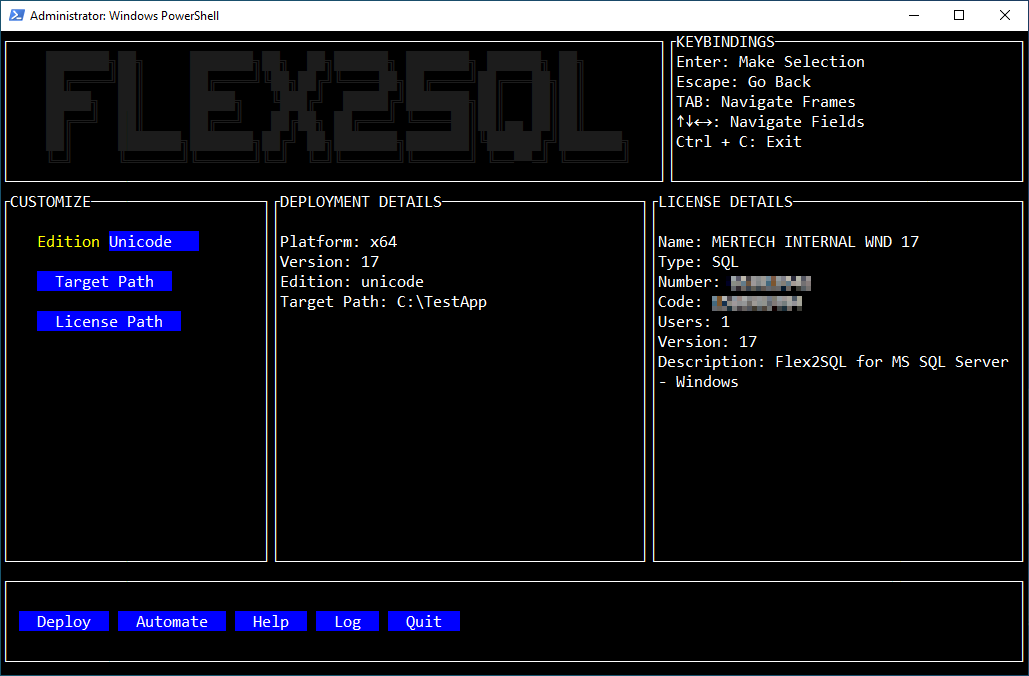This screenshot has height=676, width=1029.
Task: Click the masked license Code value
Action: click(758, 301)
